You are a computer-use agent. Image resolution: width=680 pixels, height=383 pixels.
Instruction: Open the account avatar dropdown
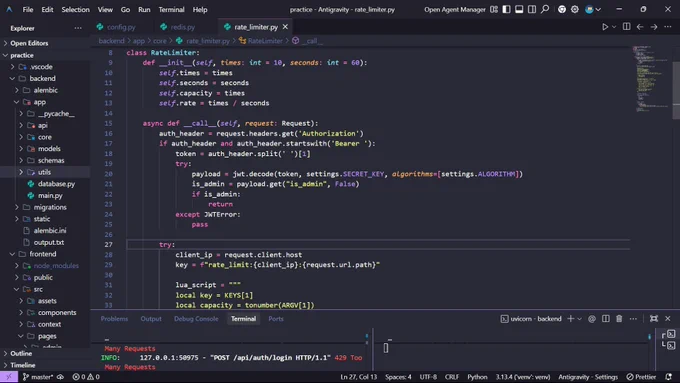pyautogui.click(x=593, y=9)
